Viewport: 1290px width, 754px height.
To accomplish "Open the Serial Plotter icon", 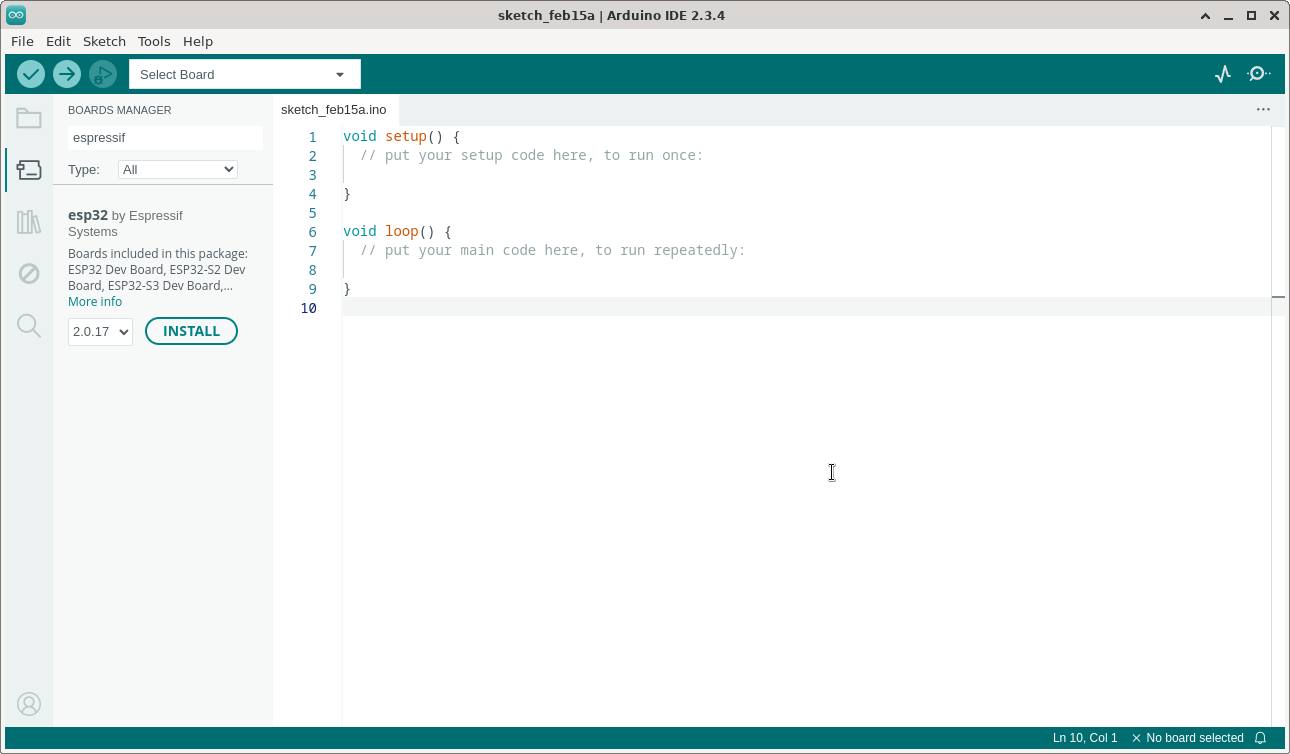I will click(1223, 74).
